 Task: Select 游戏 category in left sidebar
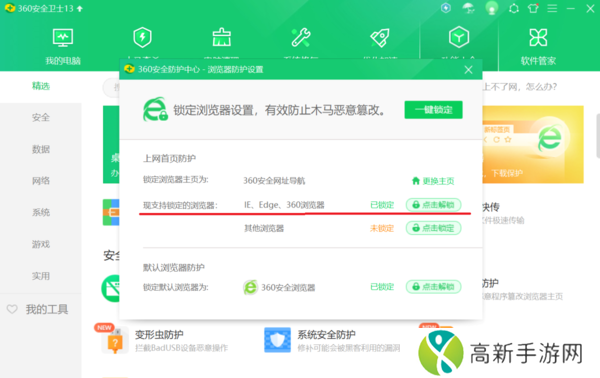(41, 244)
